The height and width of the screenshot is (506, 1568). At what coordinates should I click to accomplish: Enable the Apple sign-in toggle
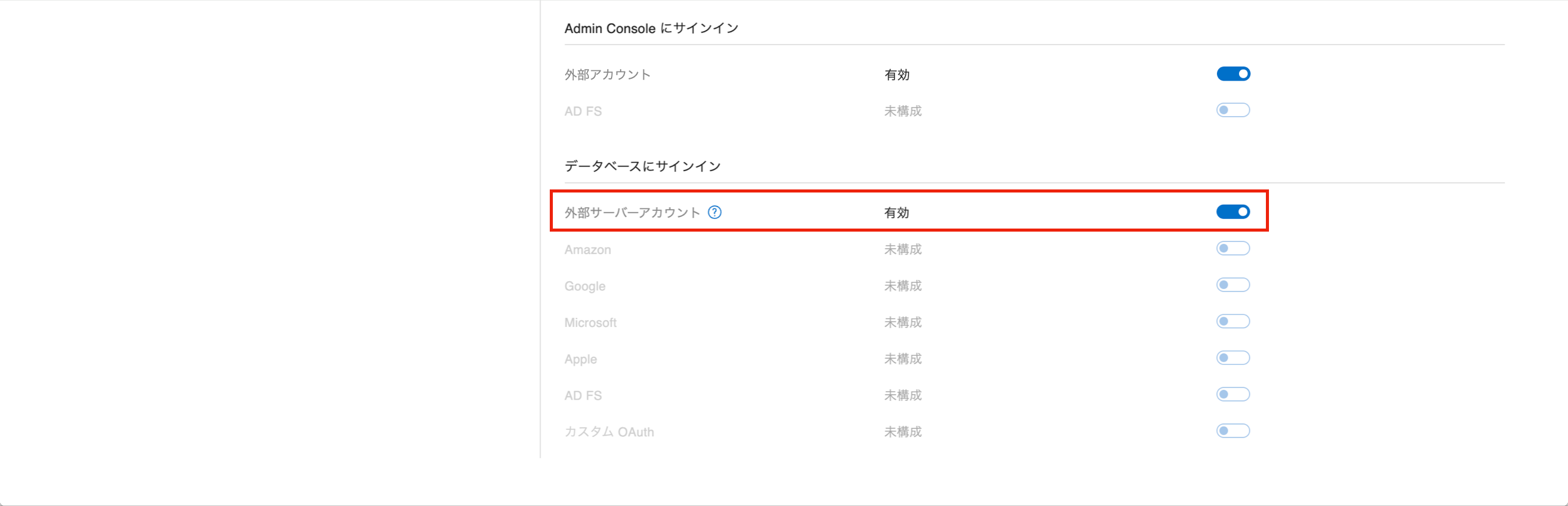[1233, 358]
